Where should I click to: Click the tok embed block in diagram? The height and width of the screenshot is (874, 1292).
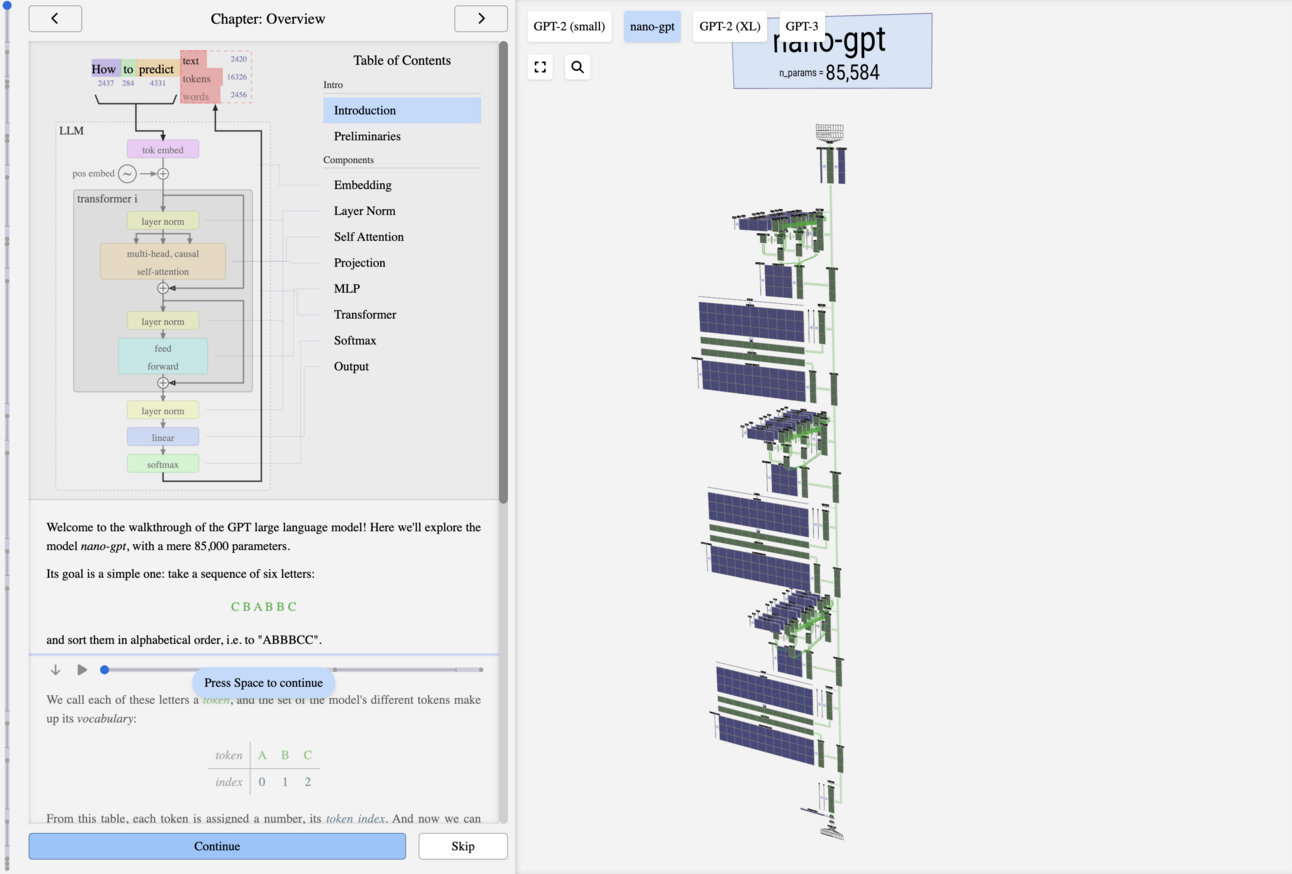163,150
